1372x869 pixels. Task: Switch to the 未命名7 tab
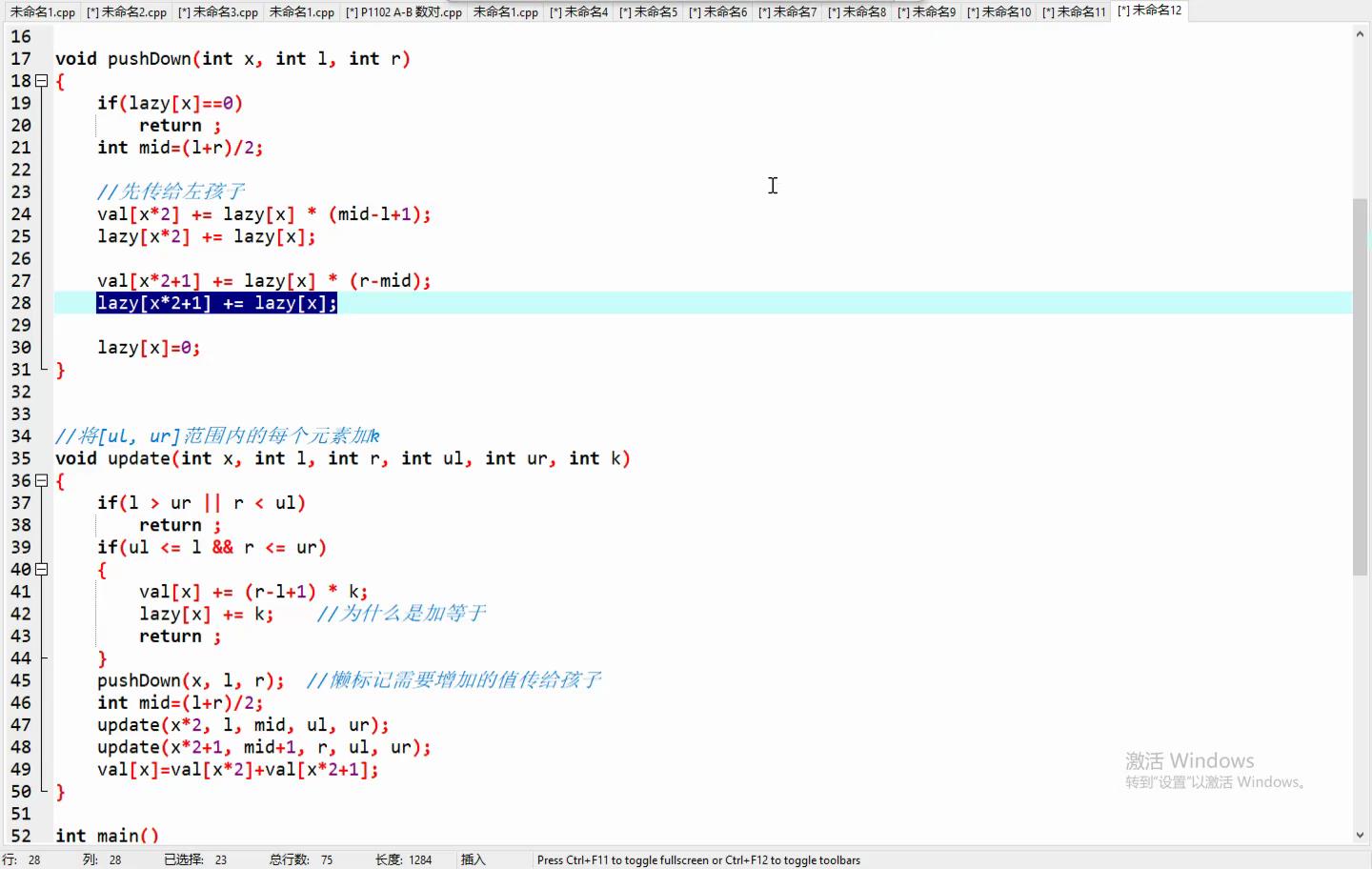[x=787, y=12]
